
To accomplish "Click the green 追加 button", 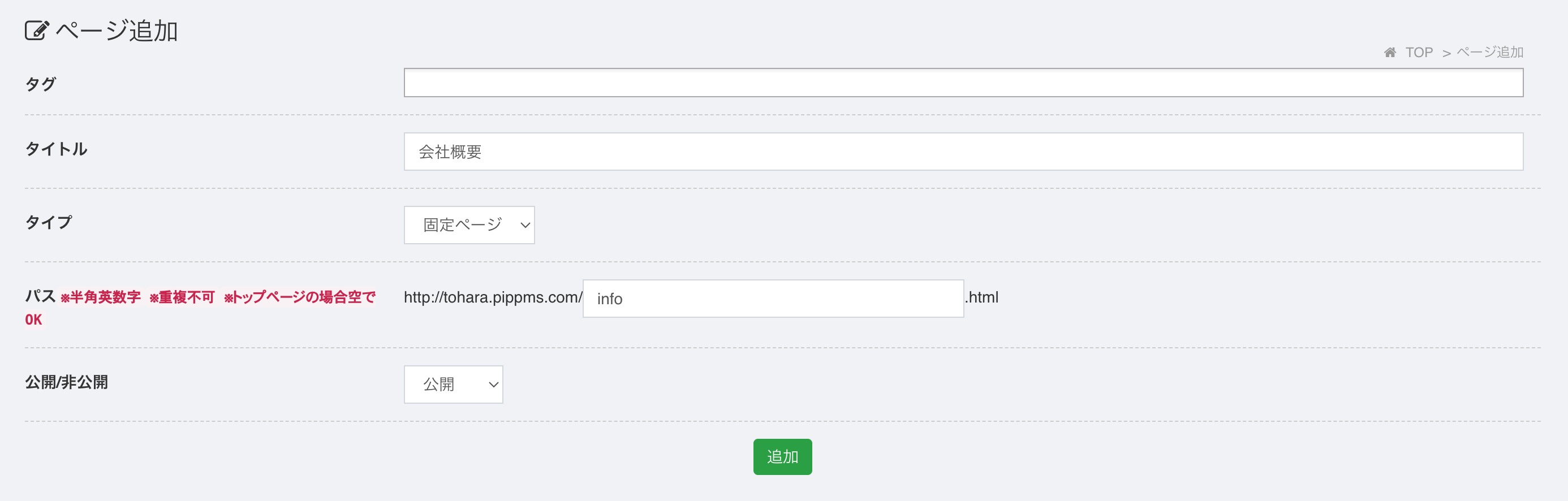I will [x=782, y=457].
